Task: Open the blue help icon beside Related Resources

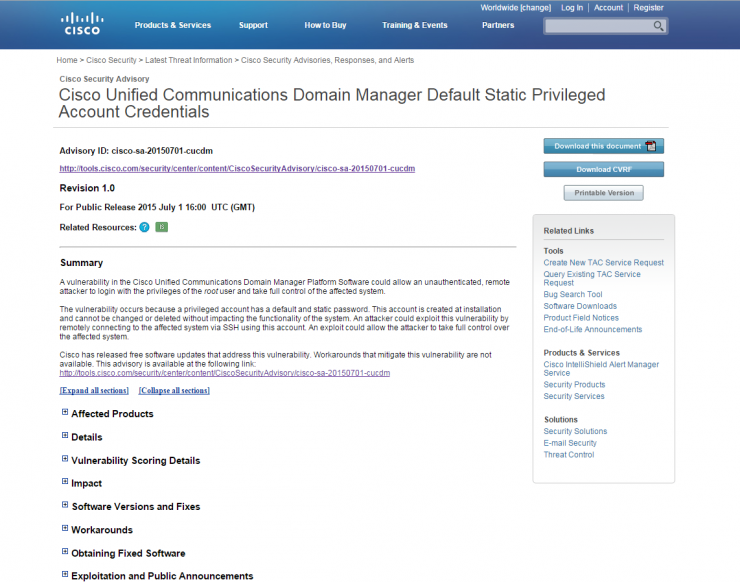Action: (144, 227)
